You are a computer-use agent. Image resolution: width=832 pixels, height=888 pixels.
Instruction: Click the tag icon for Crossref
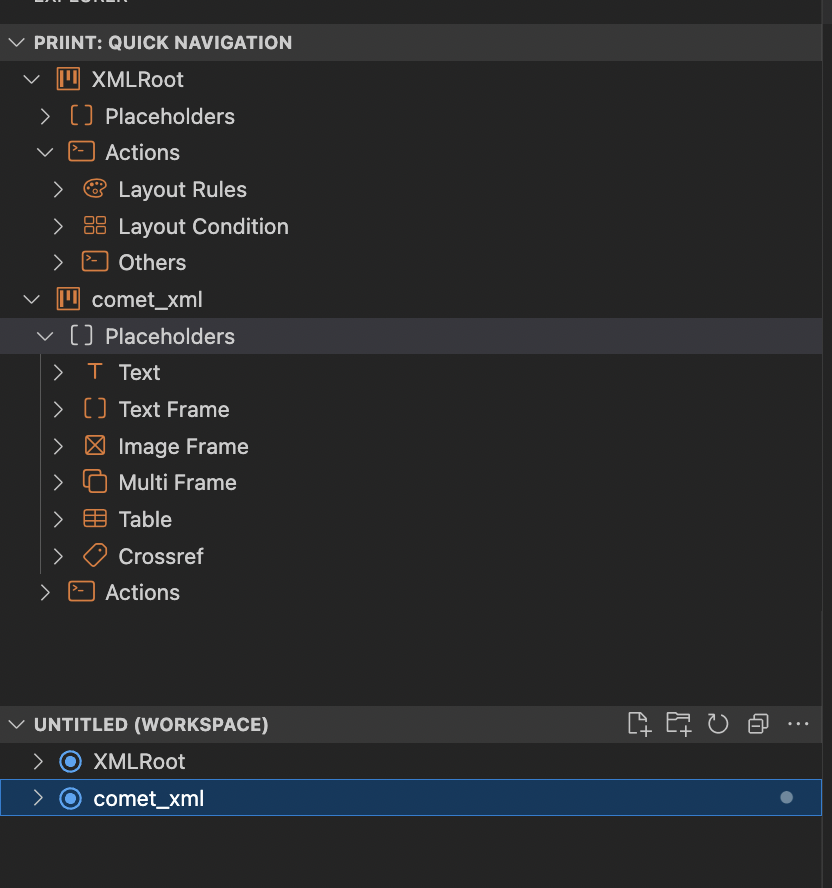coord(95,556)
